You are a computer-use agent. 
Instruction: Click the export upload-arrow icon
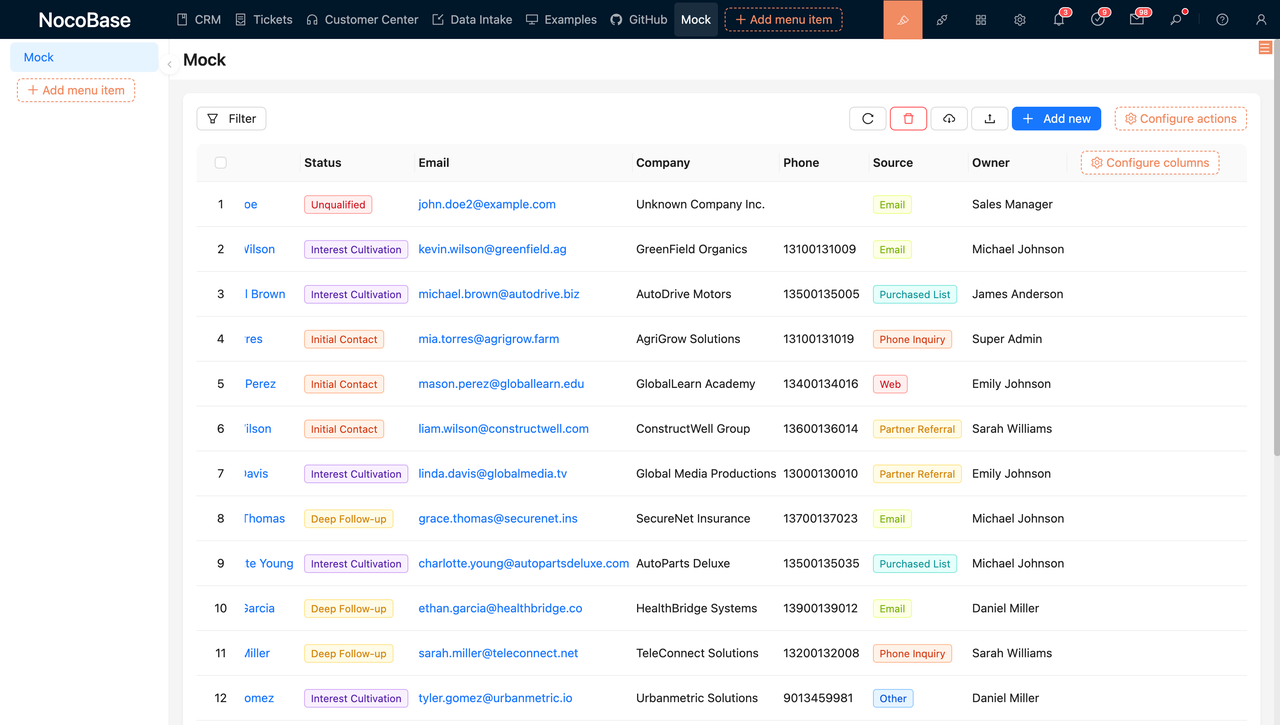989,119
